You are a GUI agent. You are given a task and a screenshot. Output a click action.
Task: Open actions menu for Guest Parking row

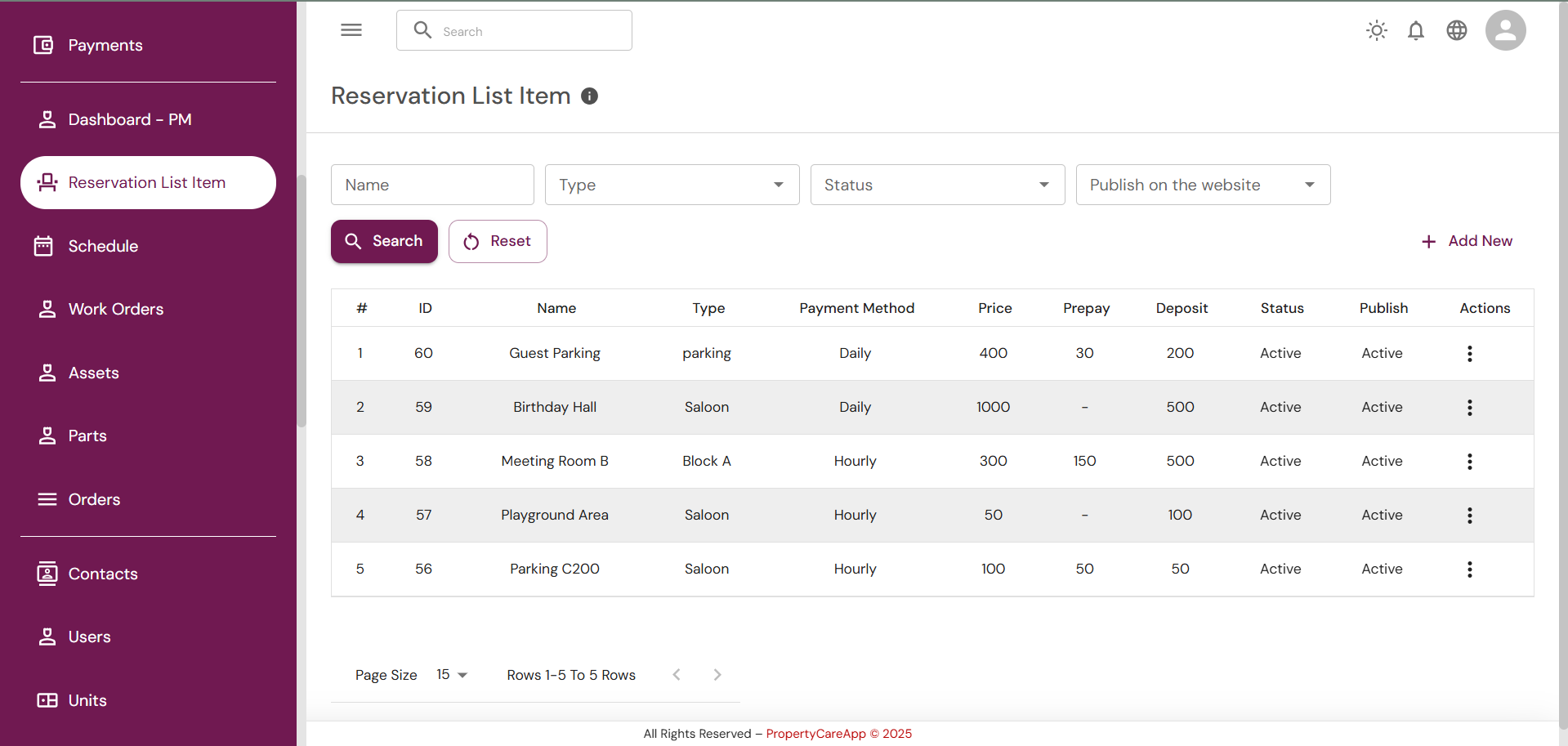click(1469, 354)
